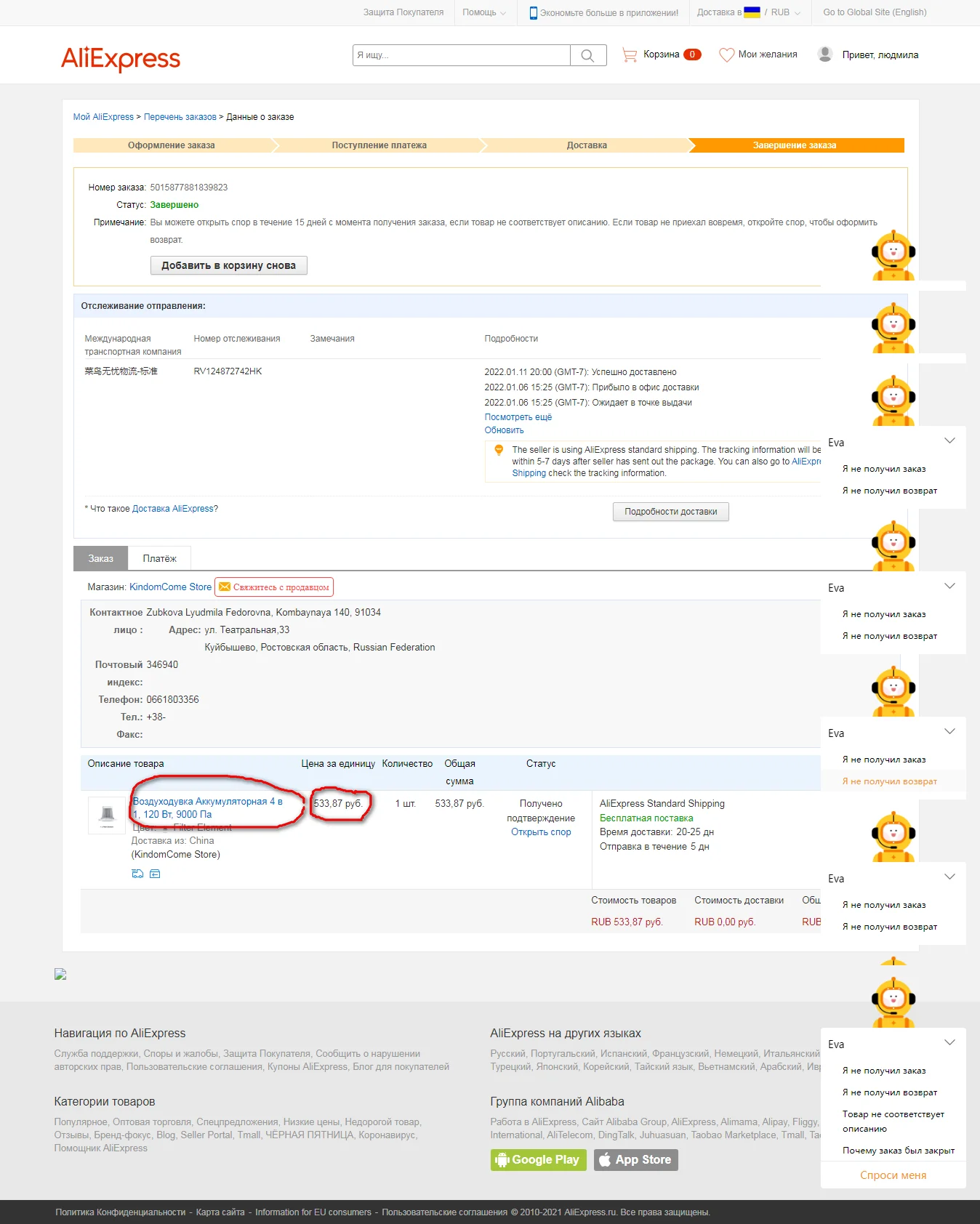Expand the Помощь dropdown

pos(484,12)
